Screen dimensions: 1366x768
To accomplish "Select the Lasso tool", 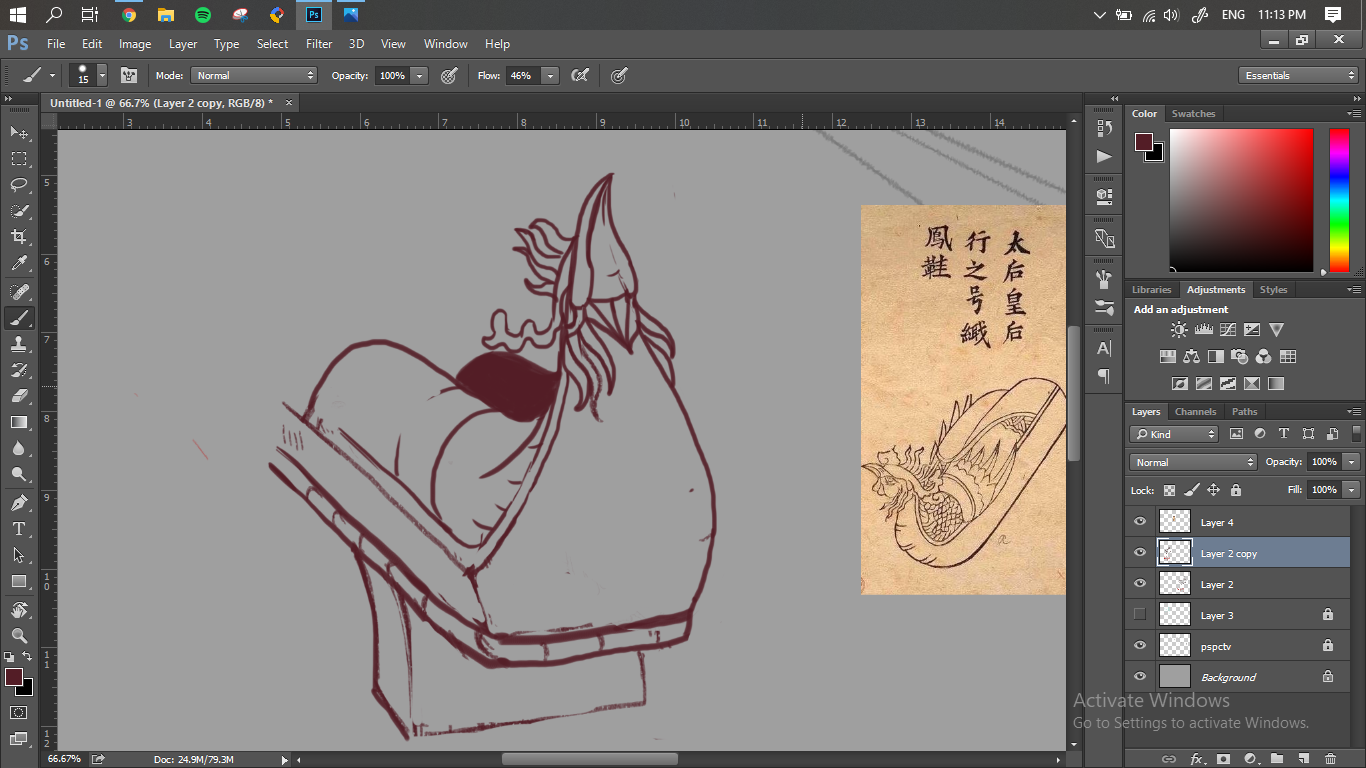I will coord(19,185).
